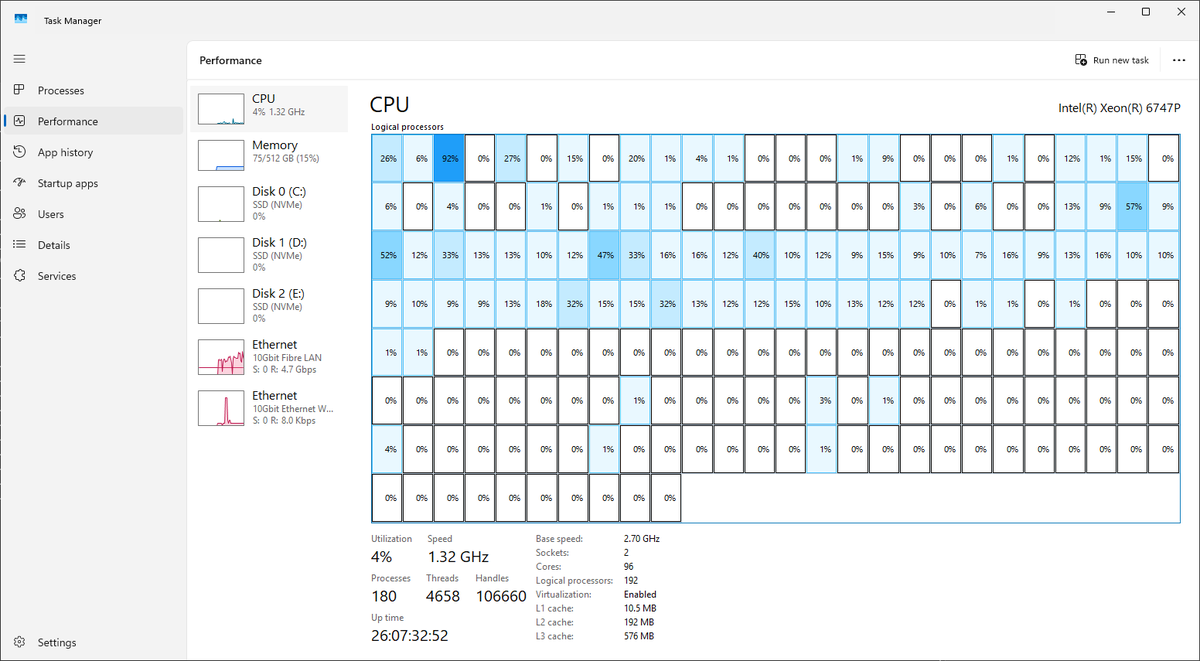
Task: Select Disk 1 (D:) resource
Action: click(270, 256)
